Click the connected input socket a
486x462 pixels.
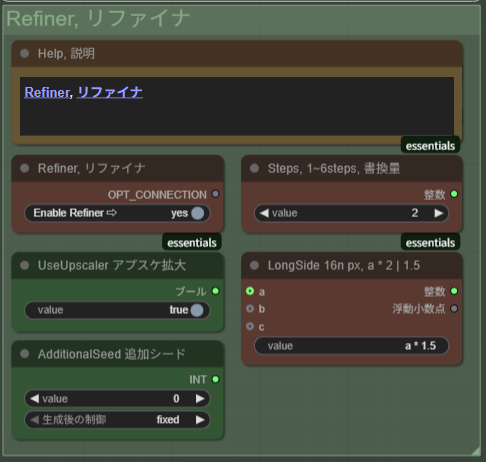(x=250, y=291)
